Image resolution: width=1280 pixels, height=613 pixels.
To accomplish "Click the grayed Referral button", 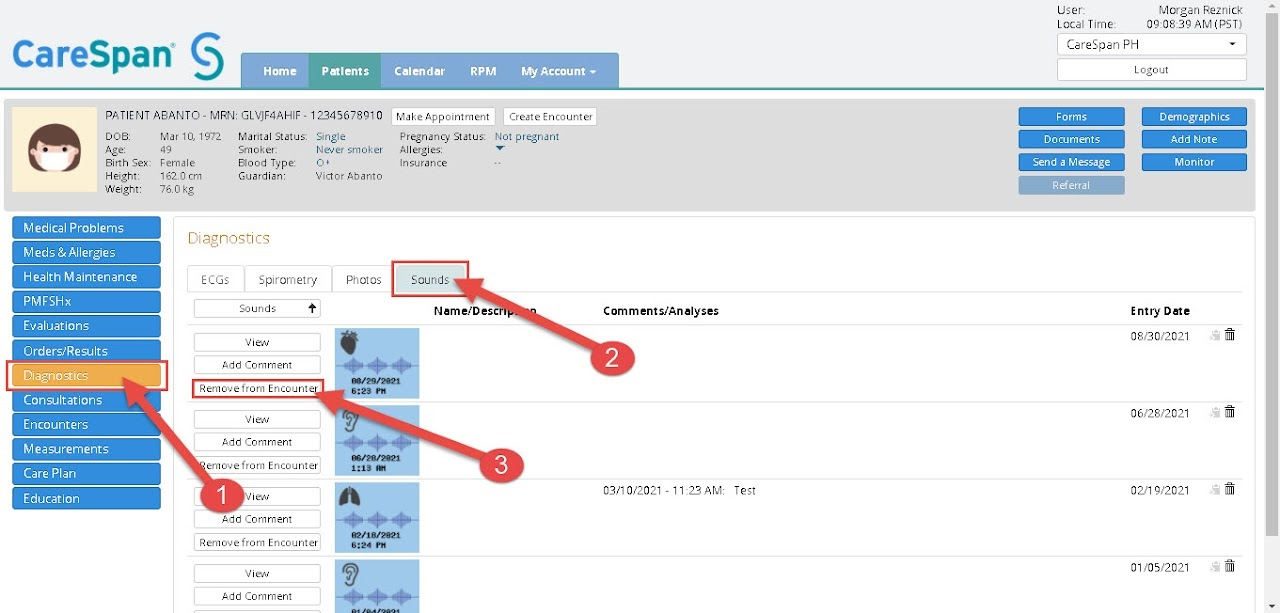I will 1071,185.
